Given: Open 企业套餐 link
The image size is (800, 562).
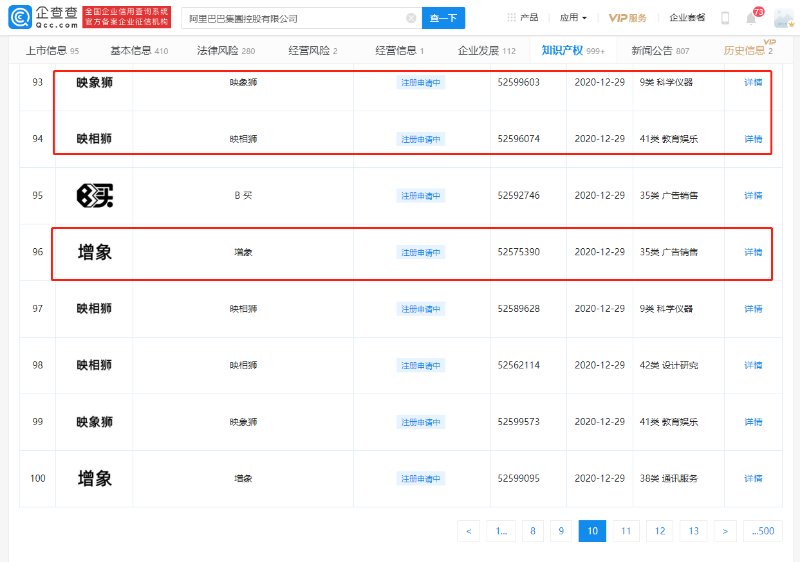Looking at the screenshot, I should [x=687, y=17].
